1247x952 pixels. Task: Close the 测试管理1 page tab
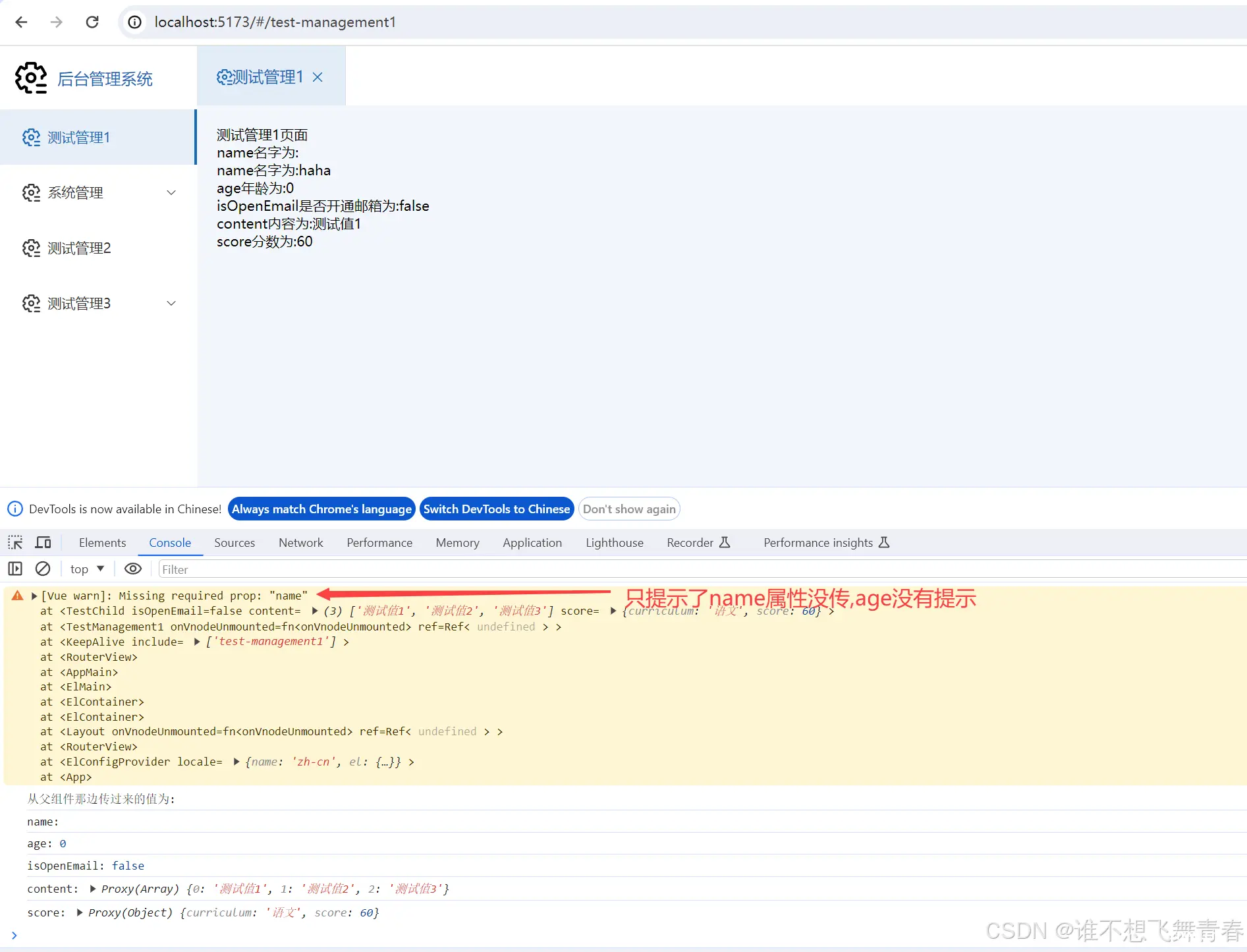[318, 77]
